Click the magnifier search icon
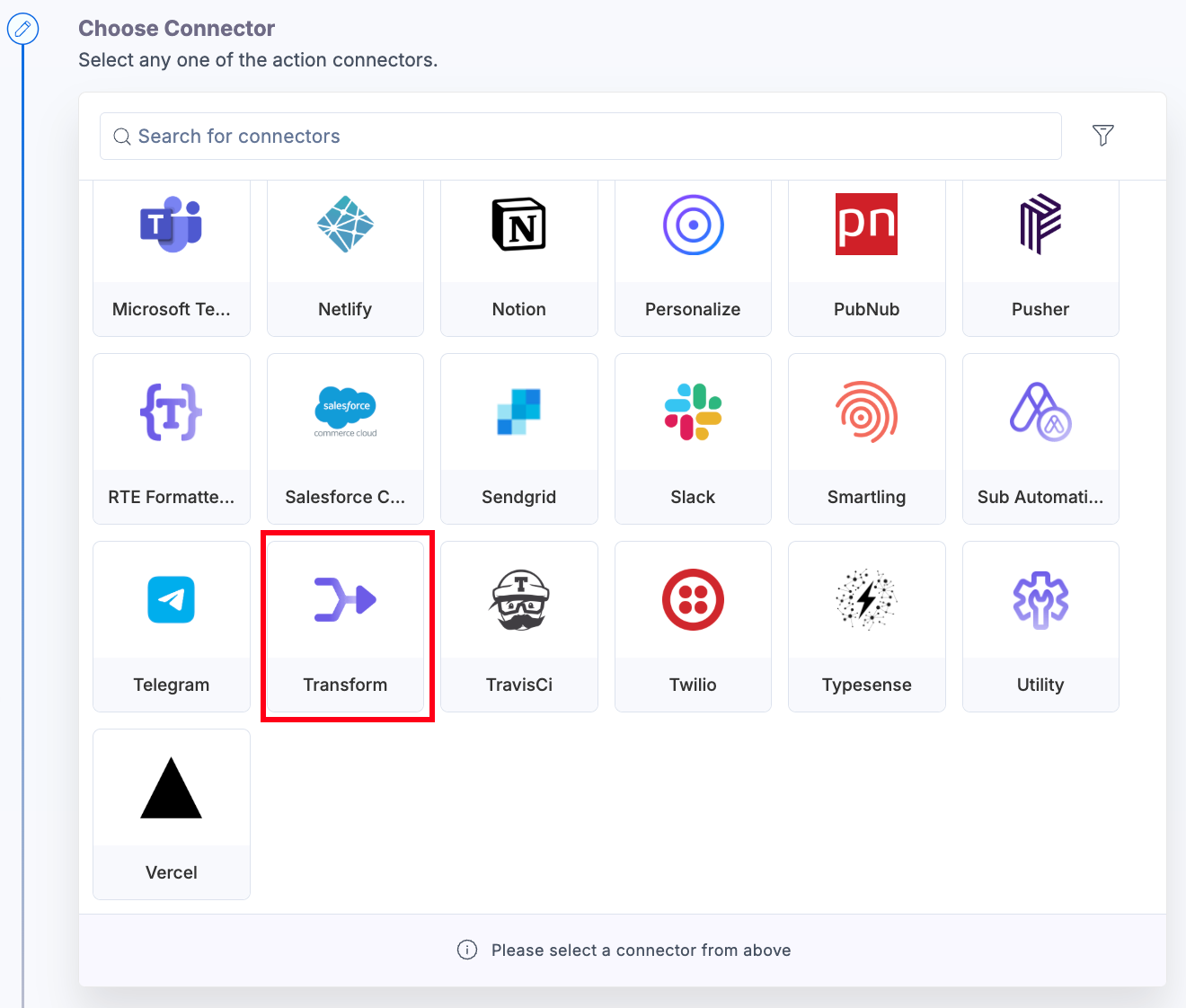Screen dimensions: 1186x1008 click(x=122, y=137)
